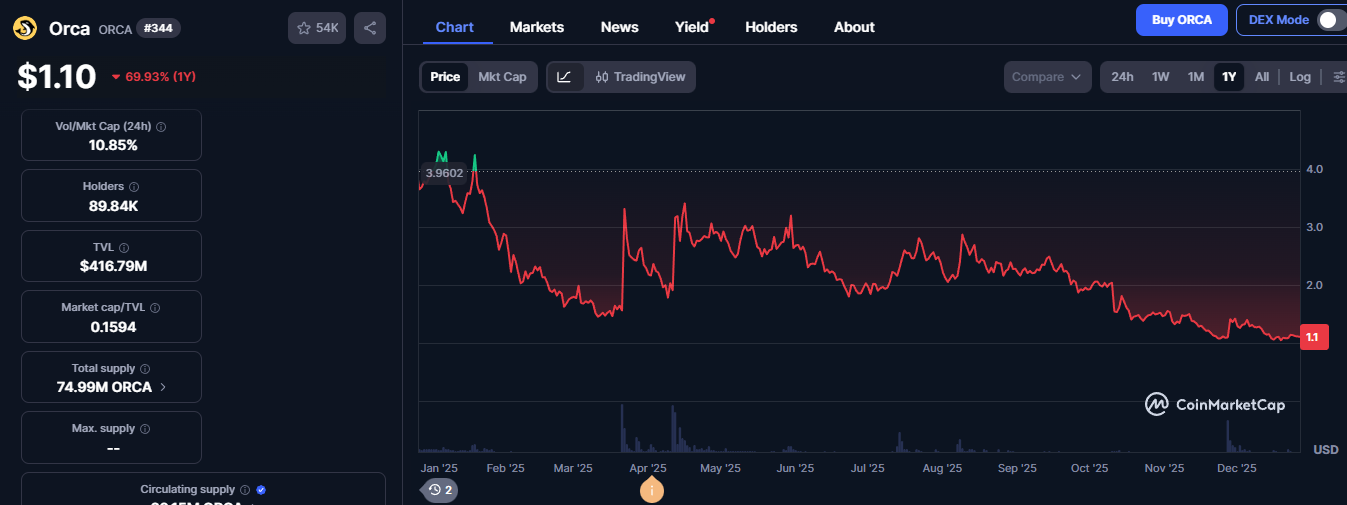This screenshot has width=1347, height=505.
Task: Toggle Log scale on the chart
Action: (x=1300, y=77)
